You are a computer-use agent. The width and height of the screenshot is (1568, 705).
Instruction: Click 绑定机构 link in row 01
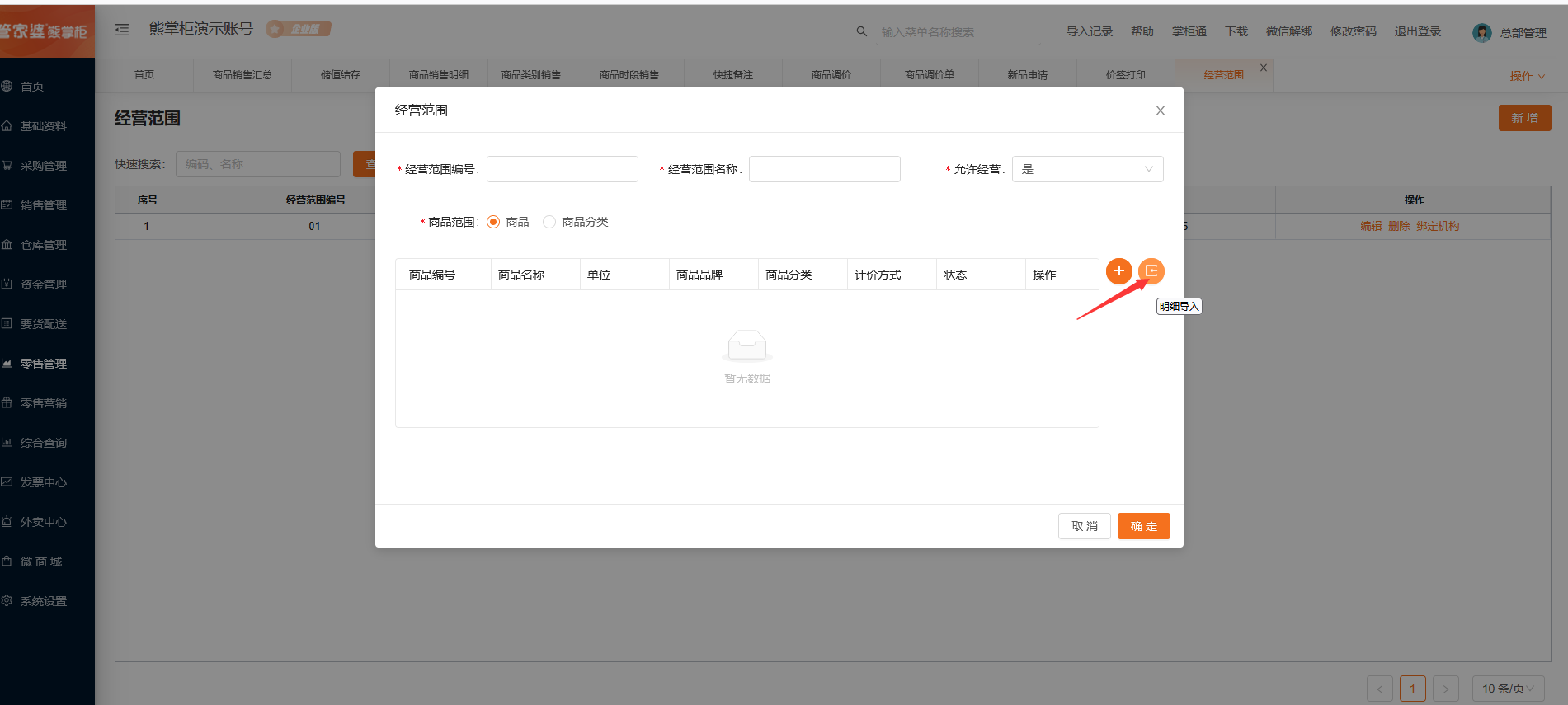(1438, 226)
